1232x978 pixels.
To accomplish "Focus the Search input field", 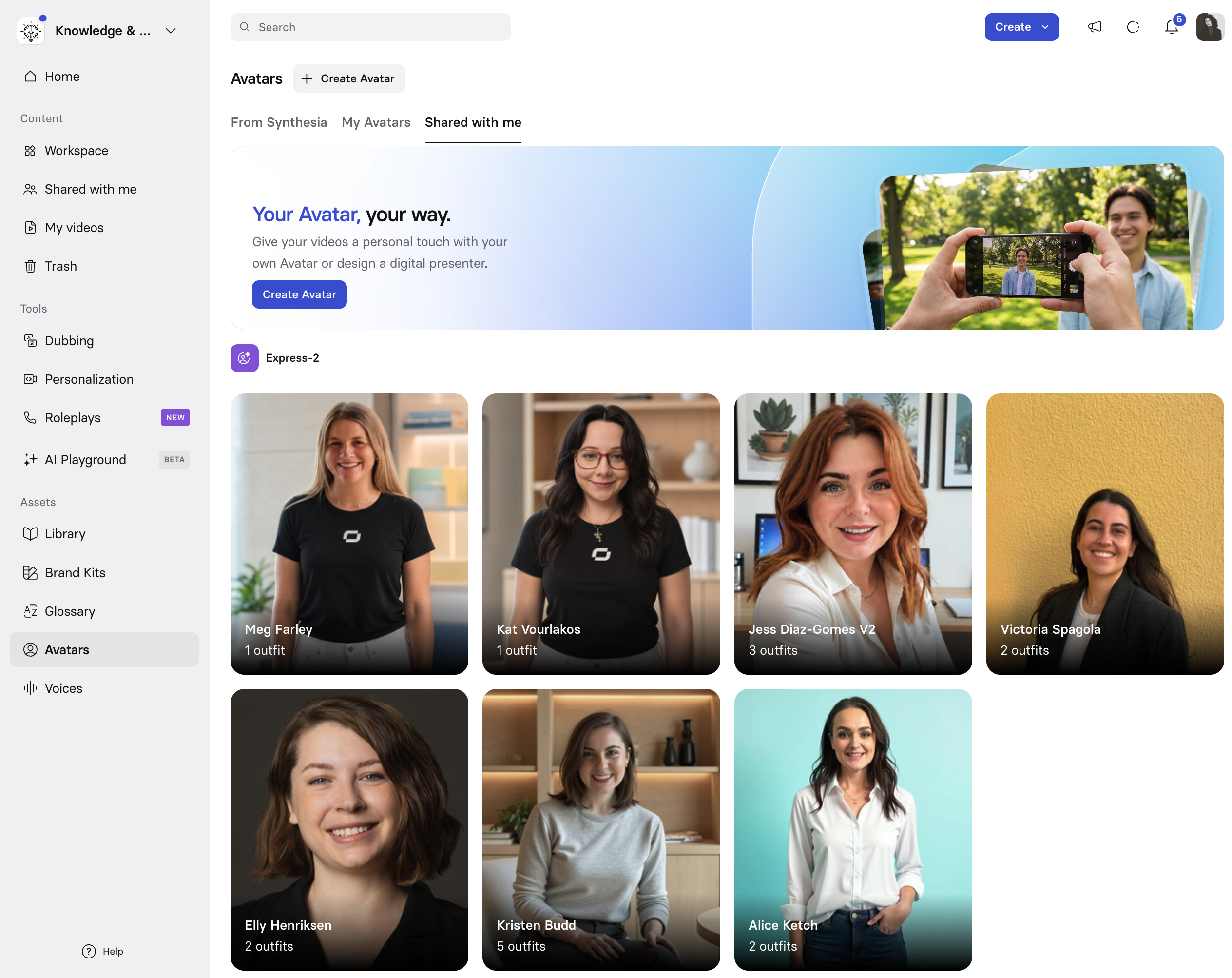I will tap(370, 27).
